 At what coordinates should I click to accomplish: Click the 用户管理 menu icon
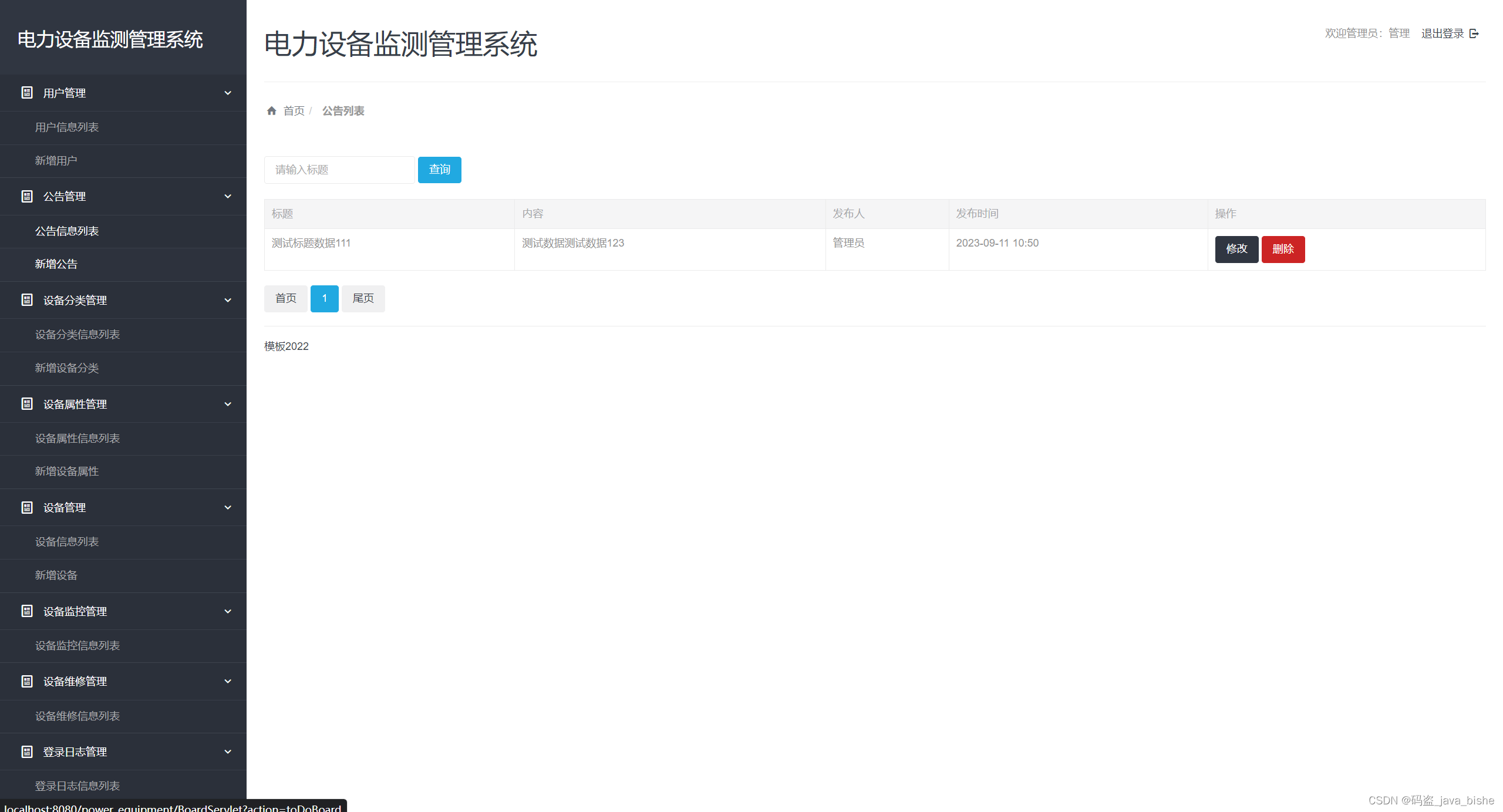tap(27, 93)
